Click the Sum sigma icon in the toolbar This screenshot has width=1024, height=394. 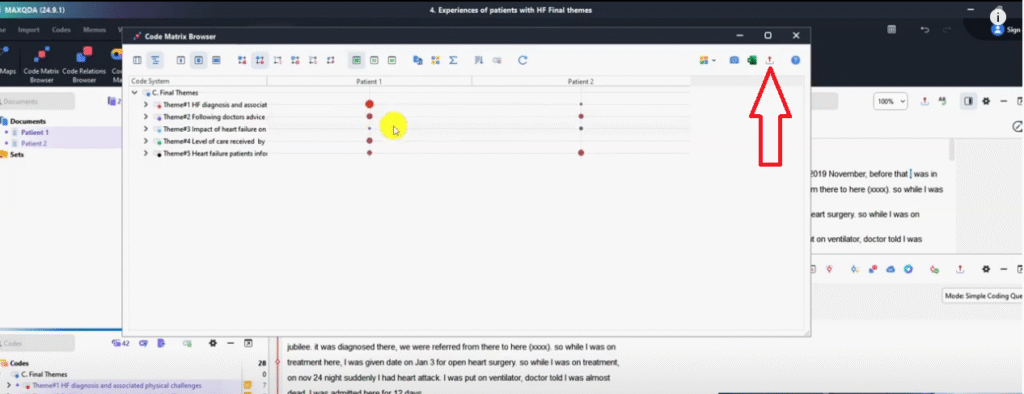click(453, 60)
